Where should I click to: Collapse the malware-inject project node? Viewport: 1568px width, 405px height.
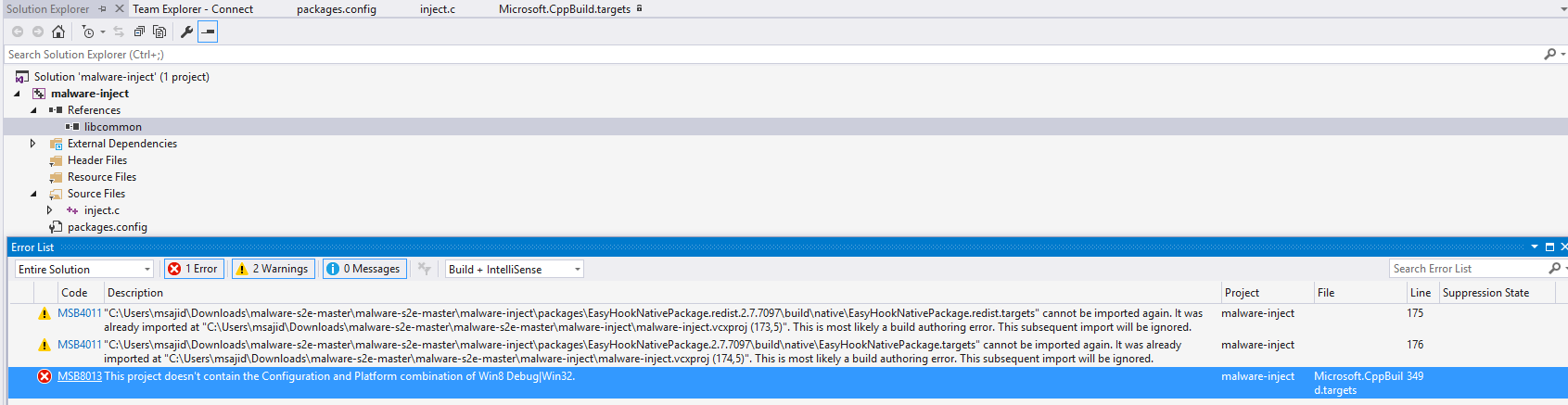pos(17,94)
